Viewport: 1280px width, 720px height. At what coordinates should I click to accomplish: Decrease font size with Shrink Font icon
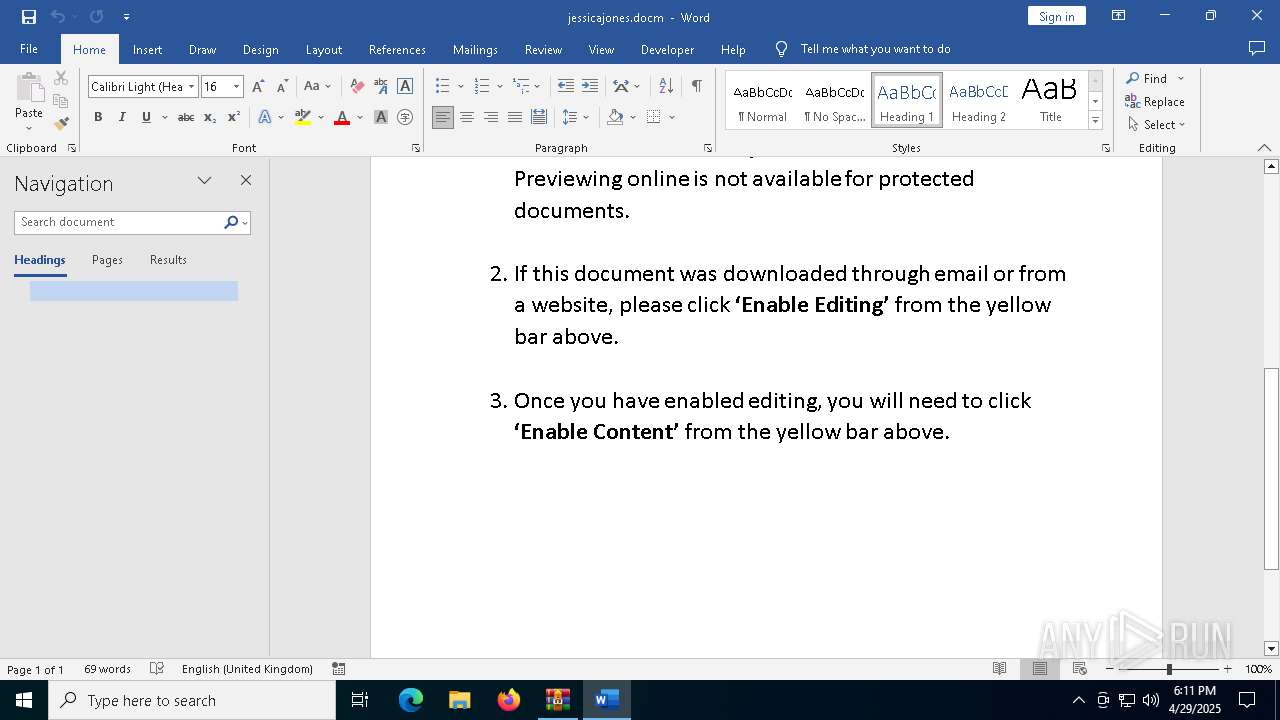[x=282, y=87]
